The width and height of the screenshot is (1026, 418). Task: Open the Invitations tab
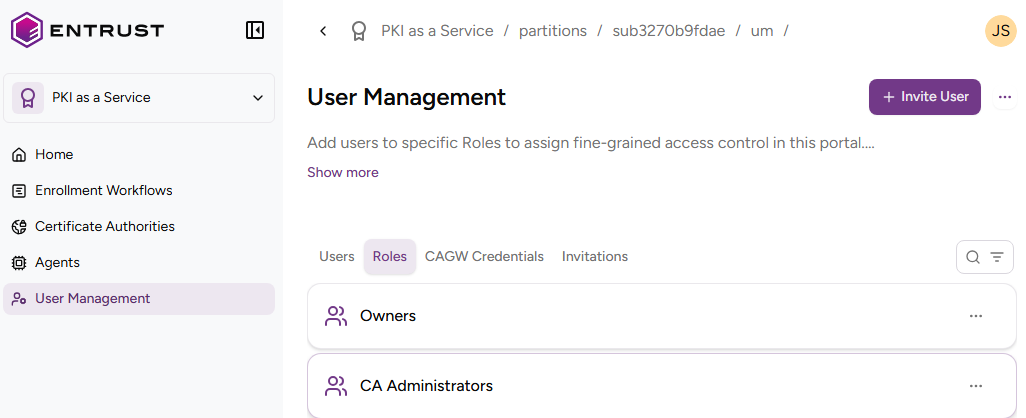595,257
